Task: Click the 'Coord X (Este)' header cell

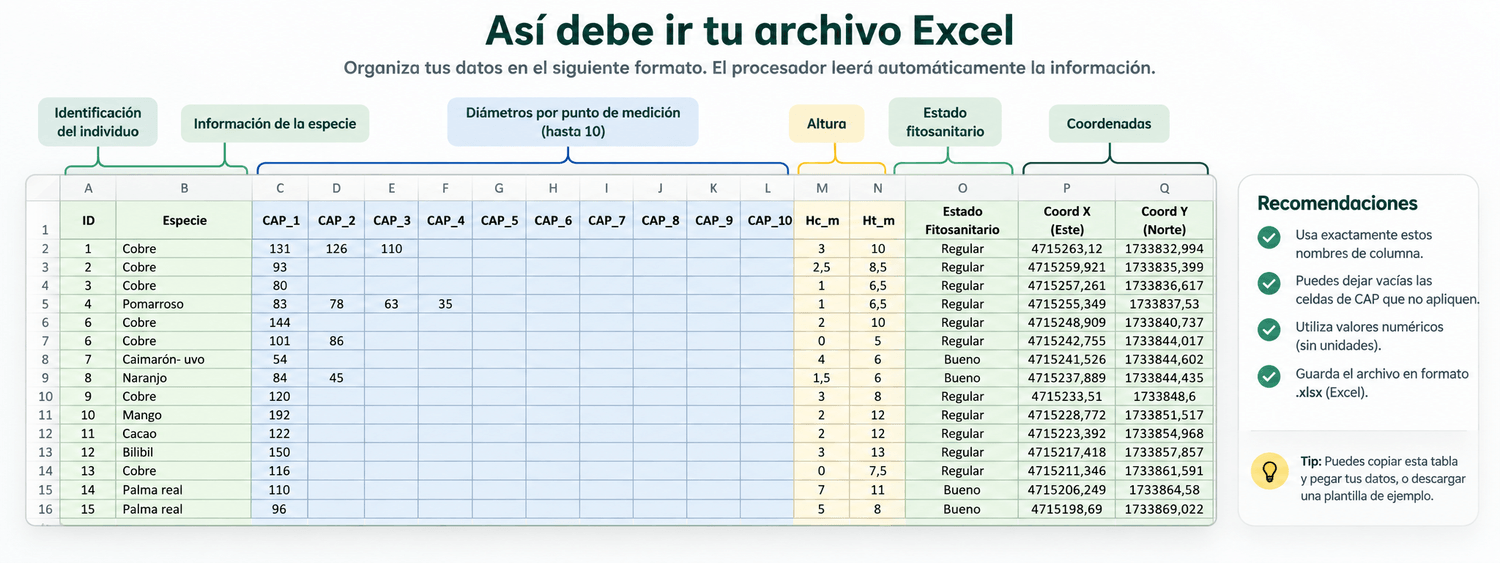Action: pos(1067,220)
